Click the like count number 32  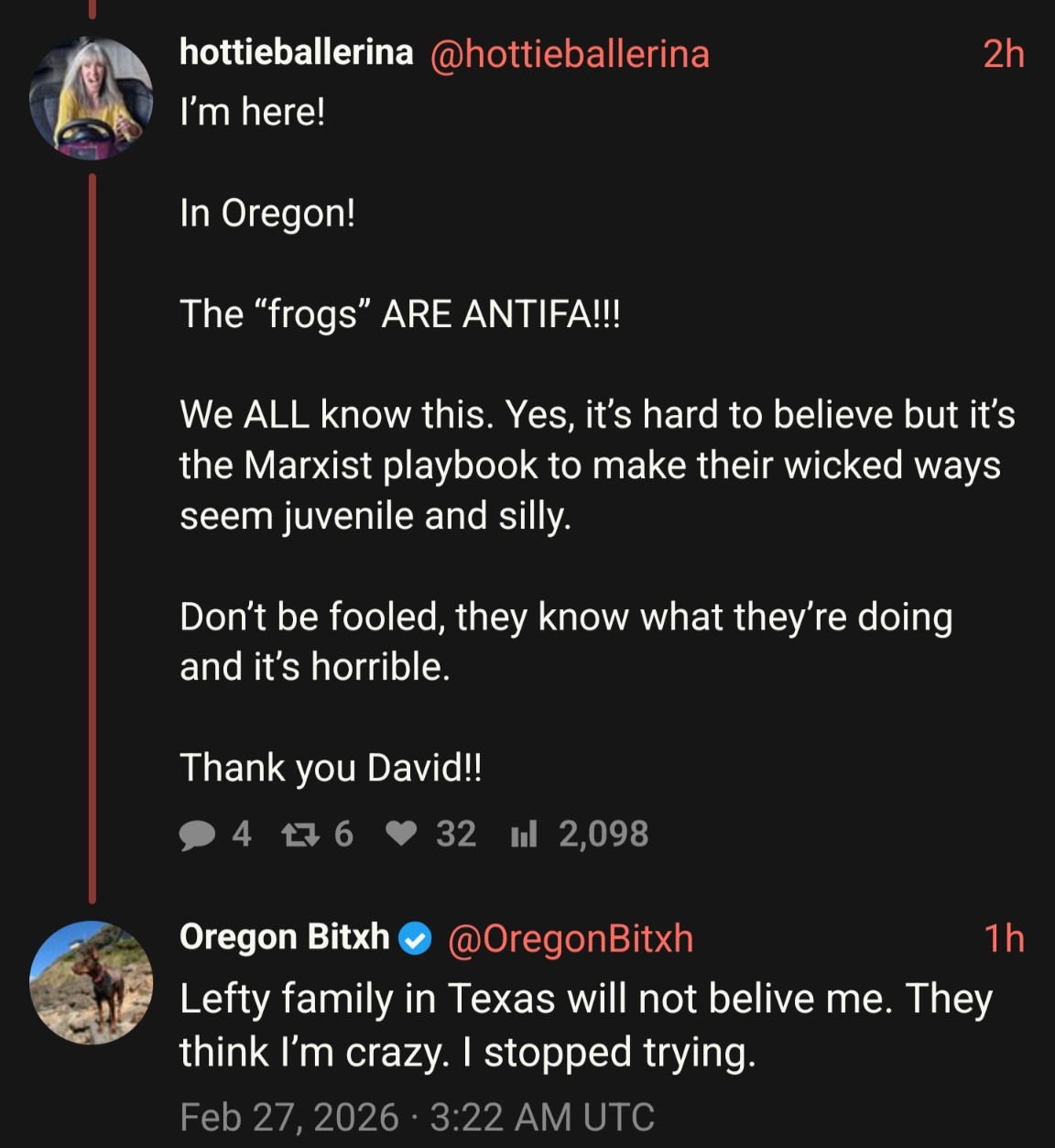click(x=456, y=834)
